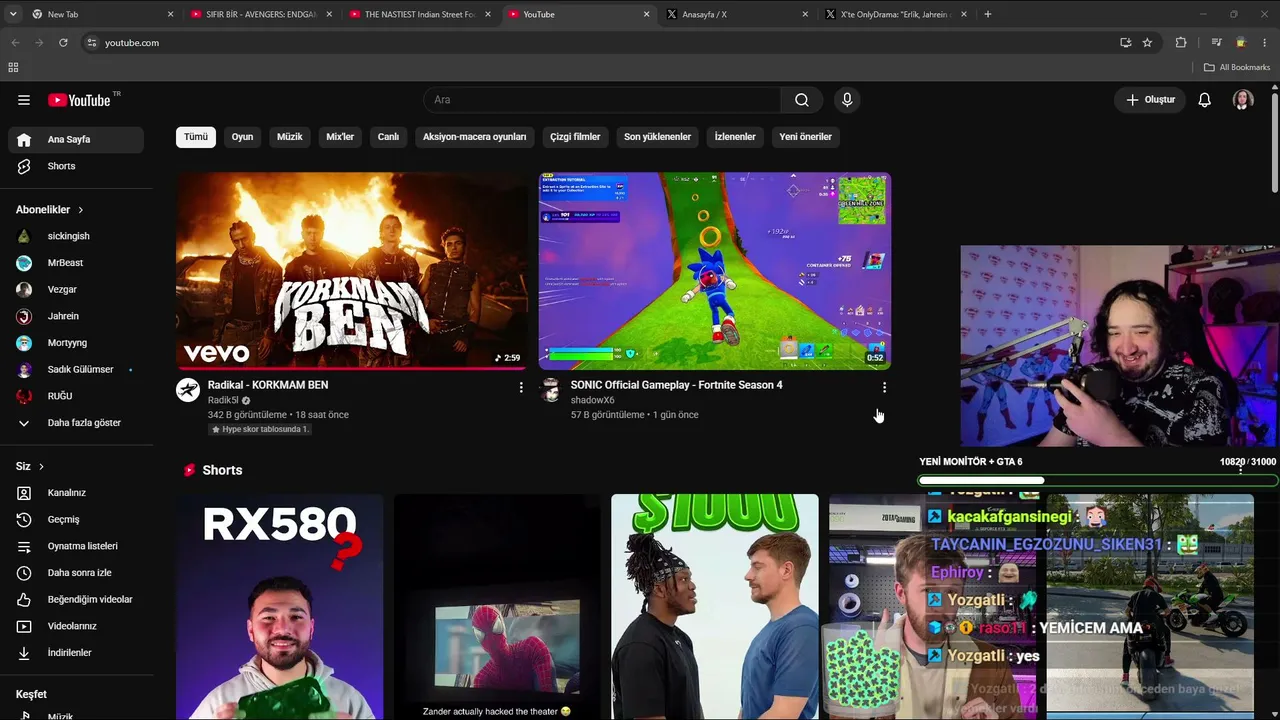Switch to the New Tab tab
This screenshot has height=720, width=1280.
click(x=100, y=14)
